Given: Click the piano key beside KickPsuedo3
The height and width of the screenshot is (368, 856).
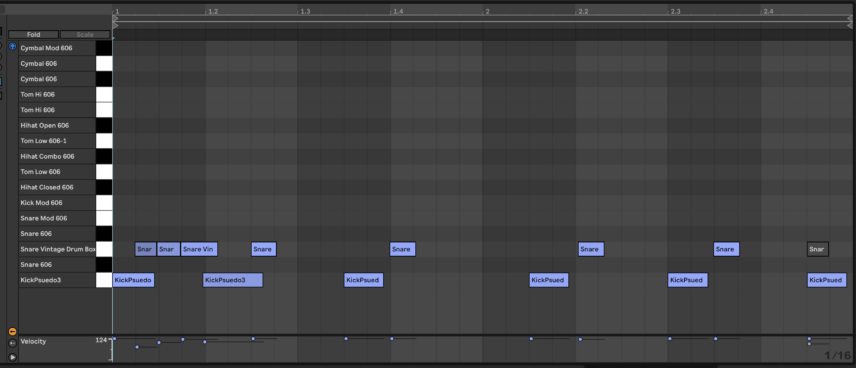Looking at the screenshot, I should coord(104,280).
